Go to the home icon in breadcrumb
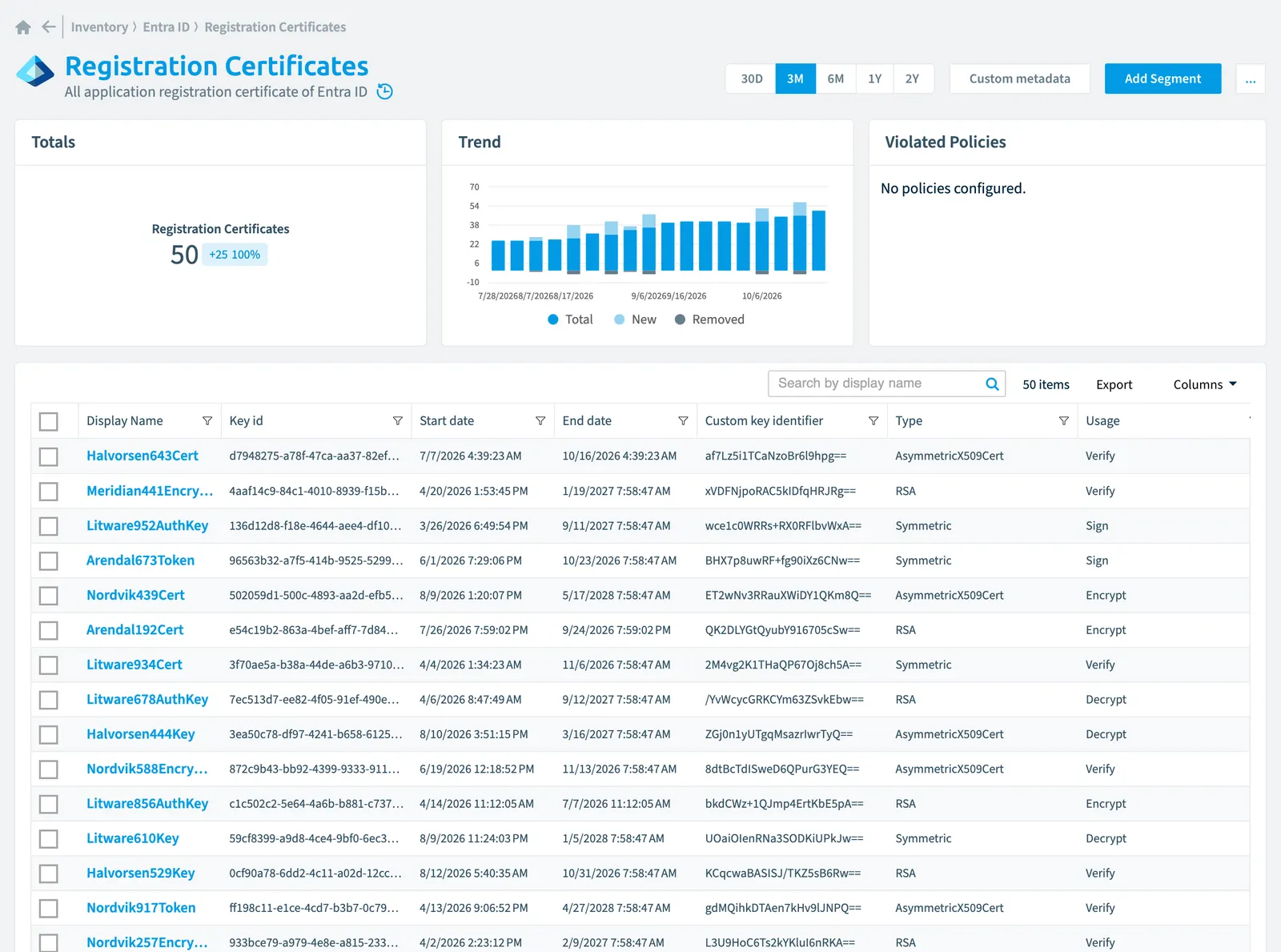 click(23, 27)
